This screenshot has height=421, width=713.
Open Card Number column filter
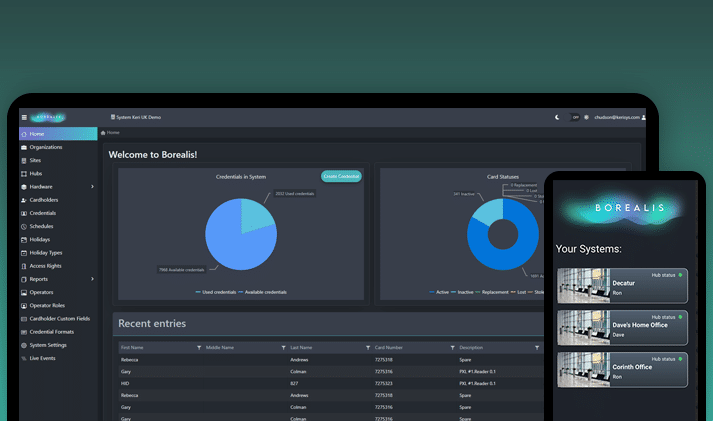click(x=452, y=348)
